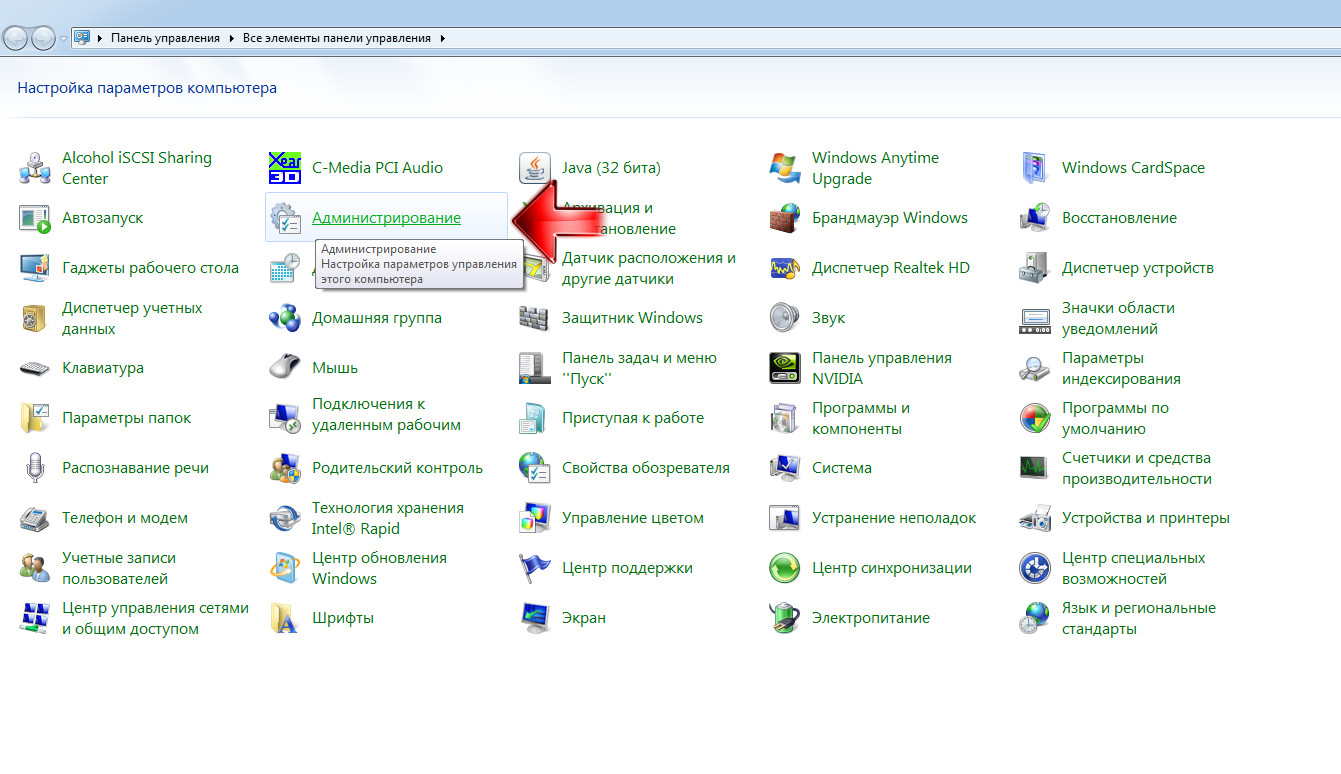Open the Центр поддержки link

coord(627,568)
